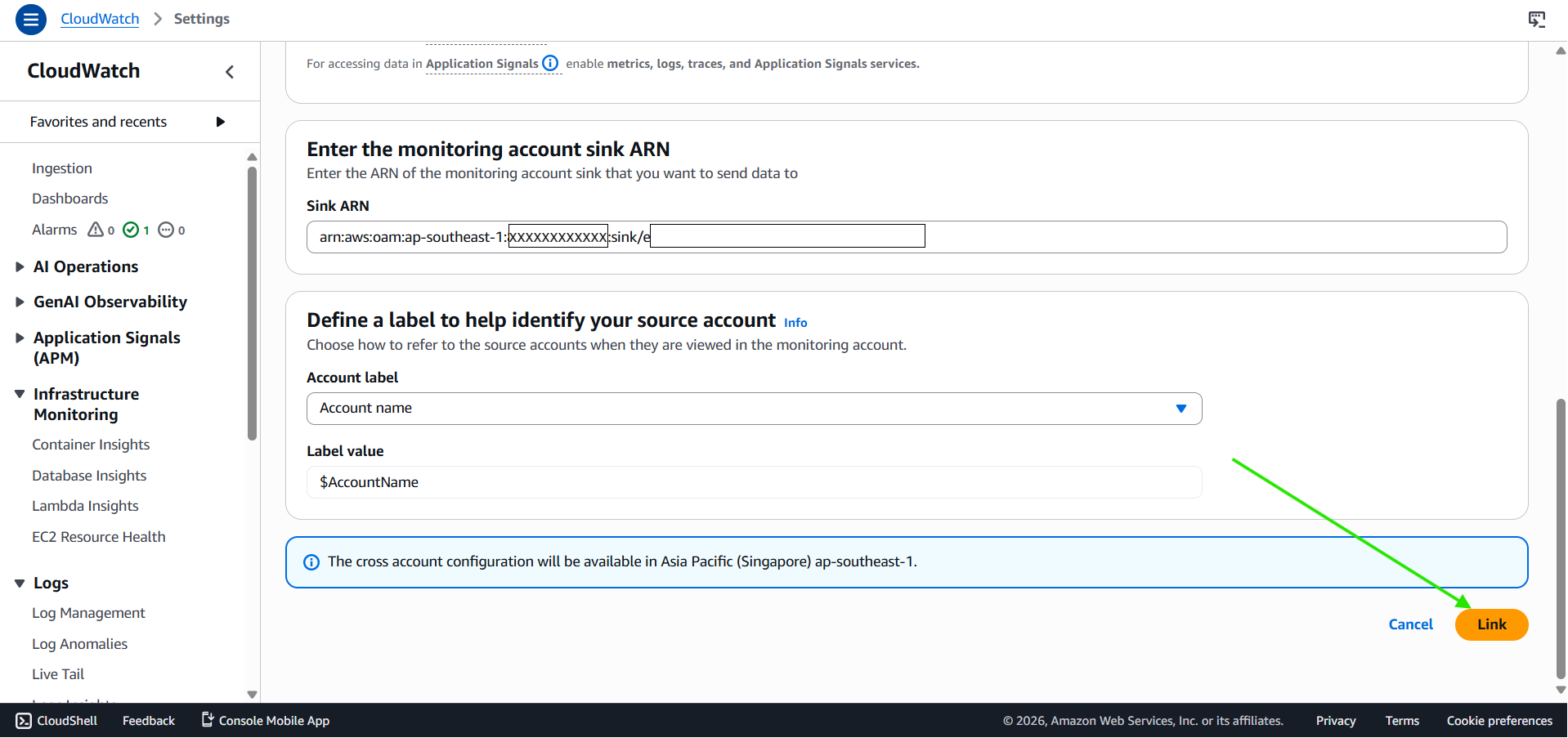Click the sidebar scroll-up arrow

click(x=252, y=157)
